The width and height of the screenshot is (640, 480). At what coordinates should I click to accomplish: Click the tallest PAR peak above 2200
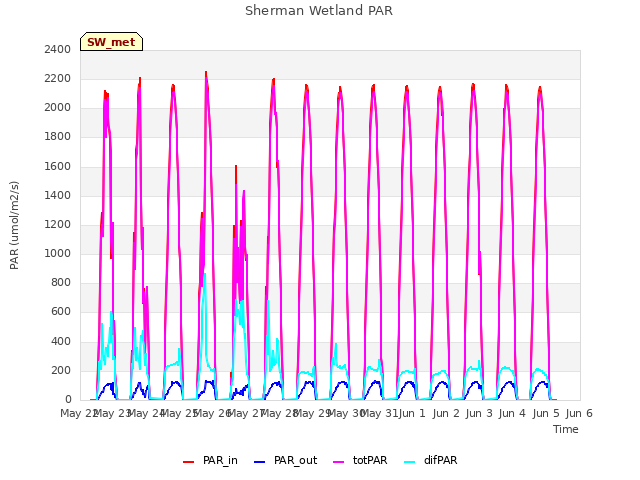click(206, 73)
